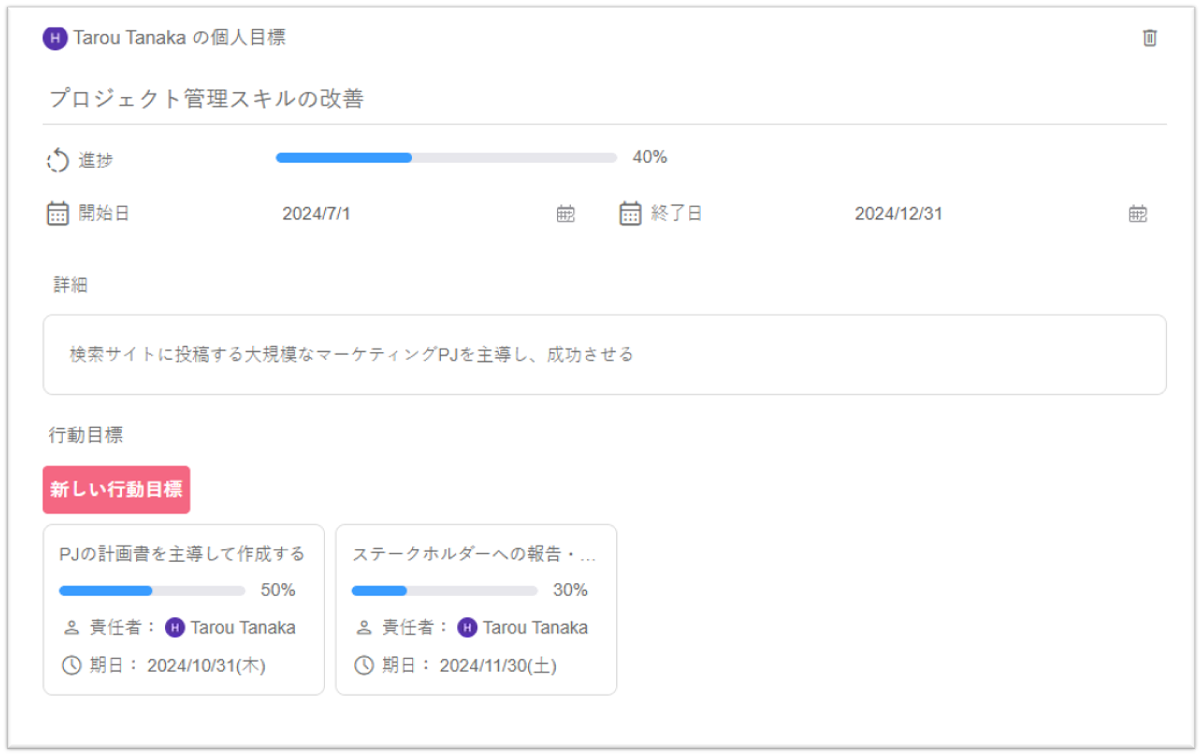Click the calendar icon next to 終了日 label

[x=629, y=212]
